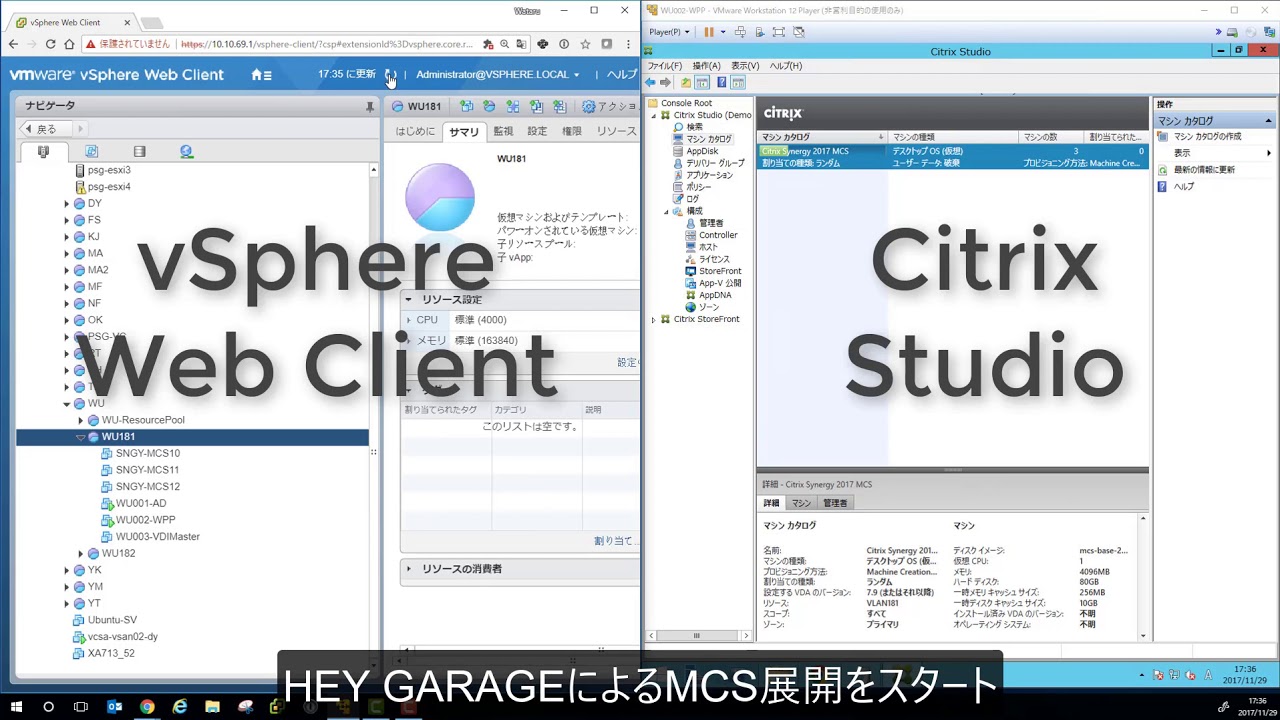Screen dimensions: 1280x720
Task: Pin the vSphere navigator panel
Action: (x=370, y=106)
